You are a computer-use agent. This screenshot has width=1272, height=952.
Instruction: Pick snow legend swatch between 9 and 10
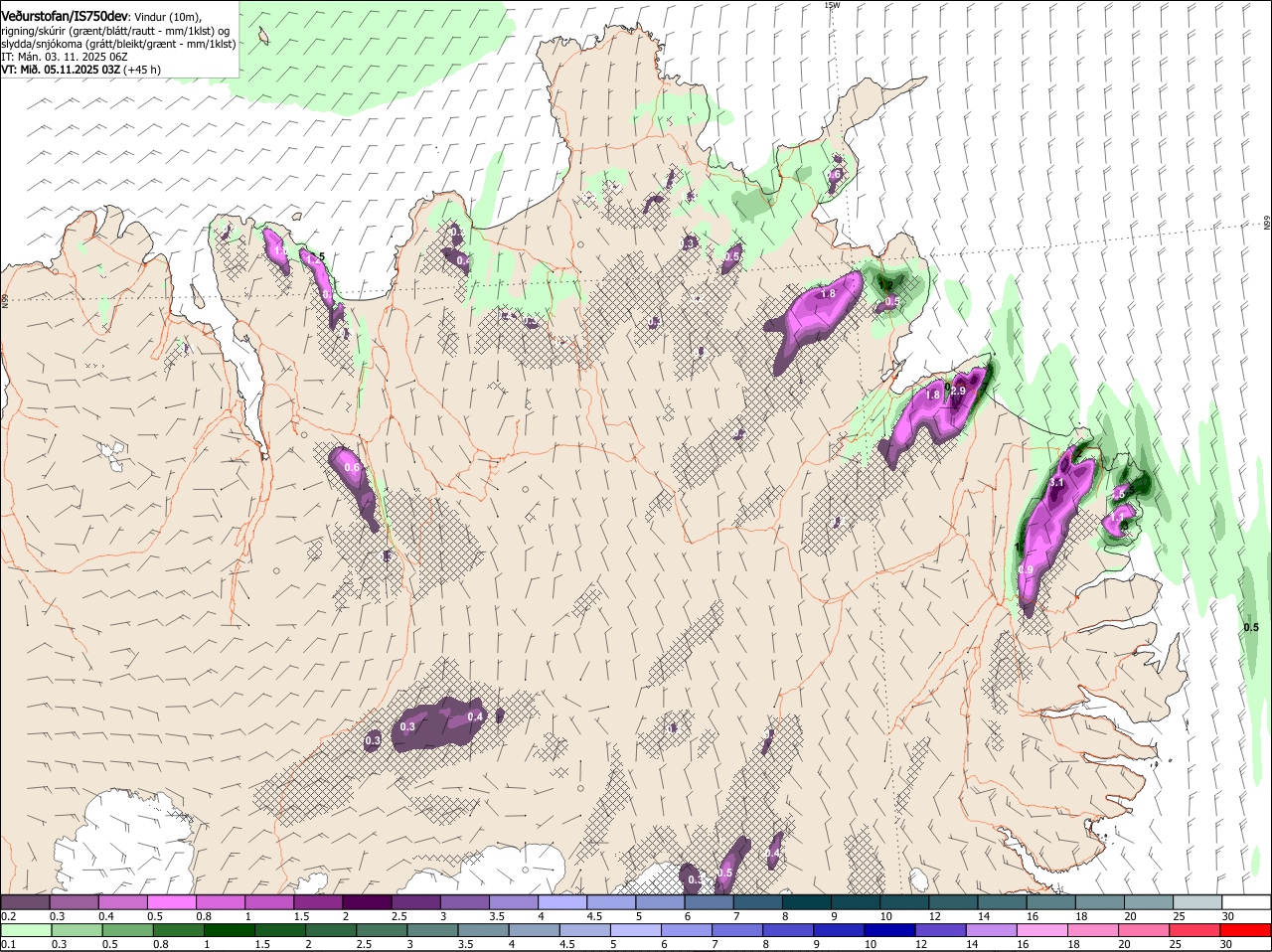click(856, 901)
